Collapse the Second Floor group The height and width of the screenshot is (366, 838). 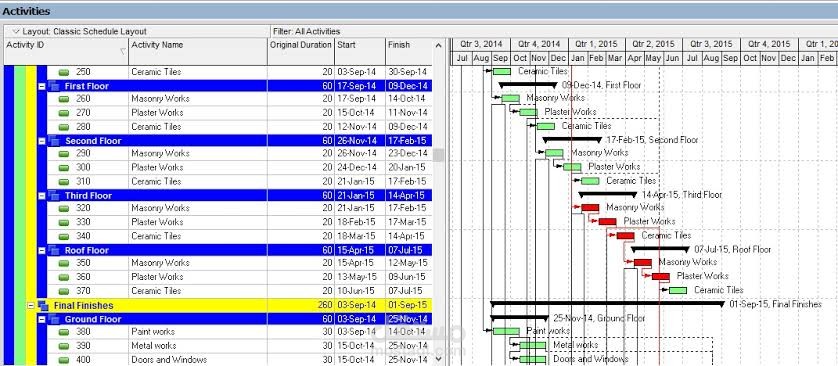point(42,141)
